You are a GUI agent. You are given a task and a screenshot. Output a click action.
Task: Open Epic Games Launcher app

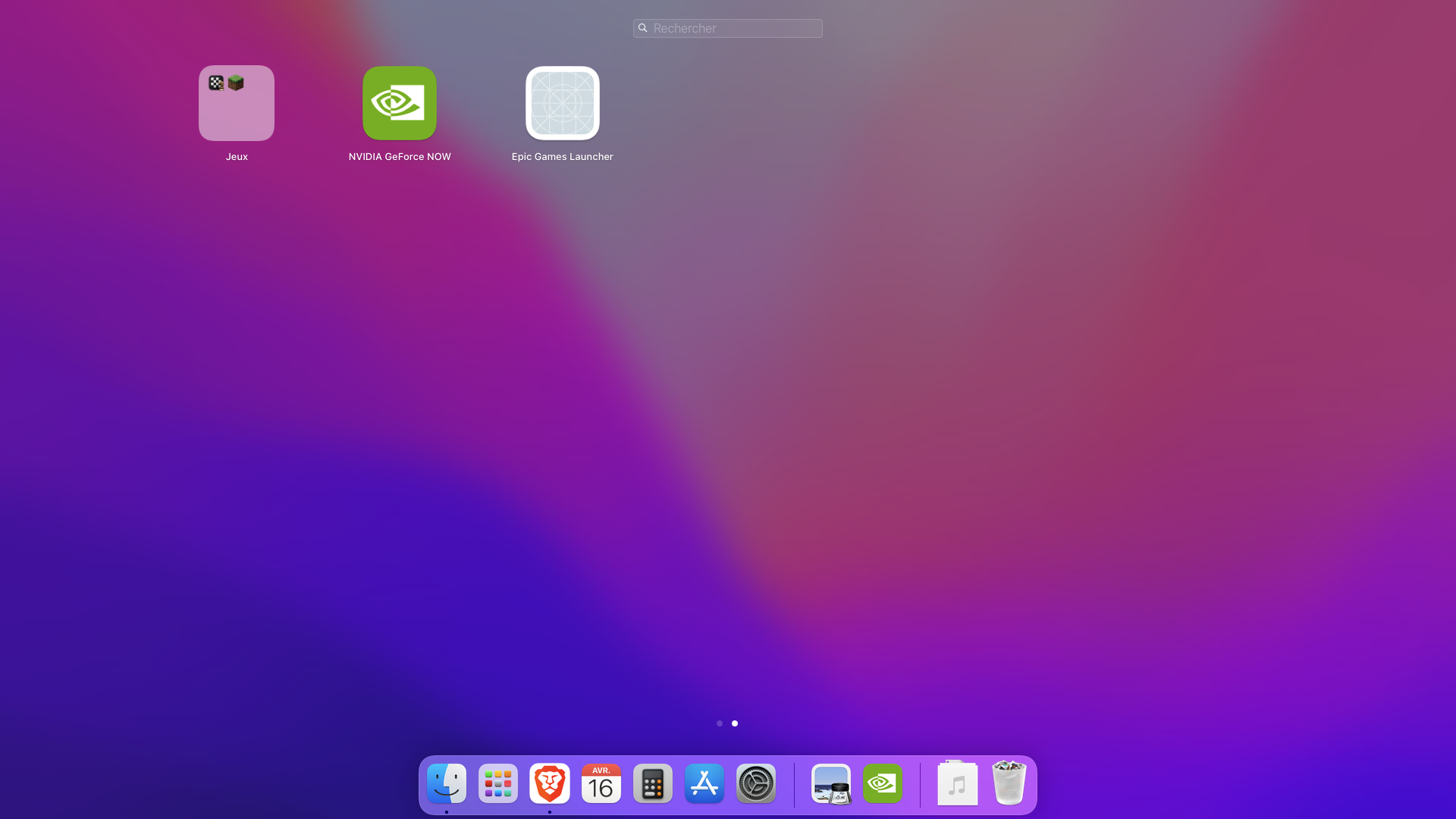(562, 103)
